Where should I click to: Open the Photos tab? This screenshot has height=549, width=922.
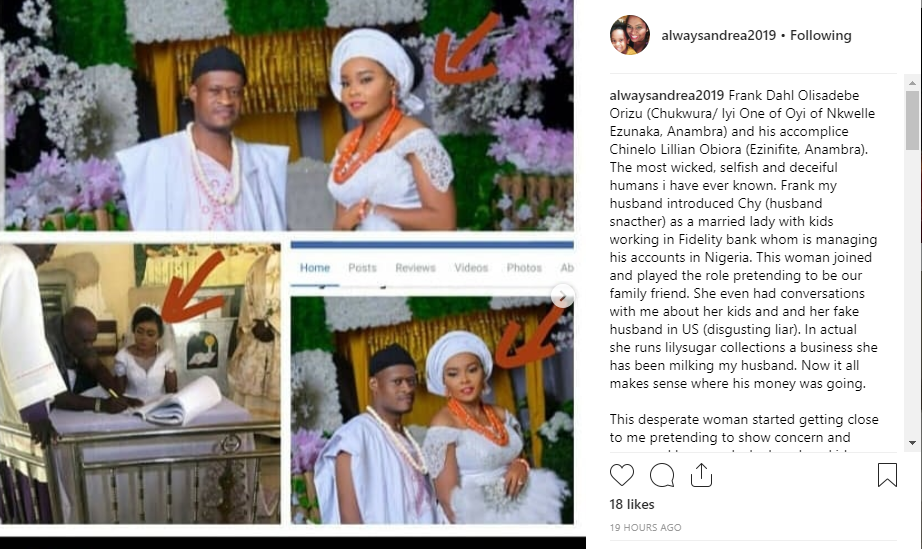click(x=524, y=268)
